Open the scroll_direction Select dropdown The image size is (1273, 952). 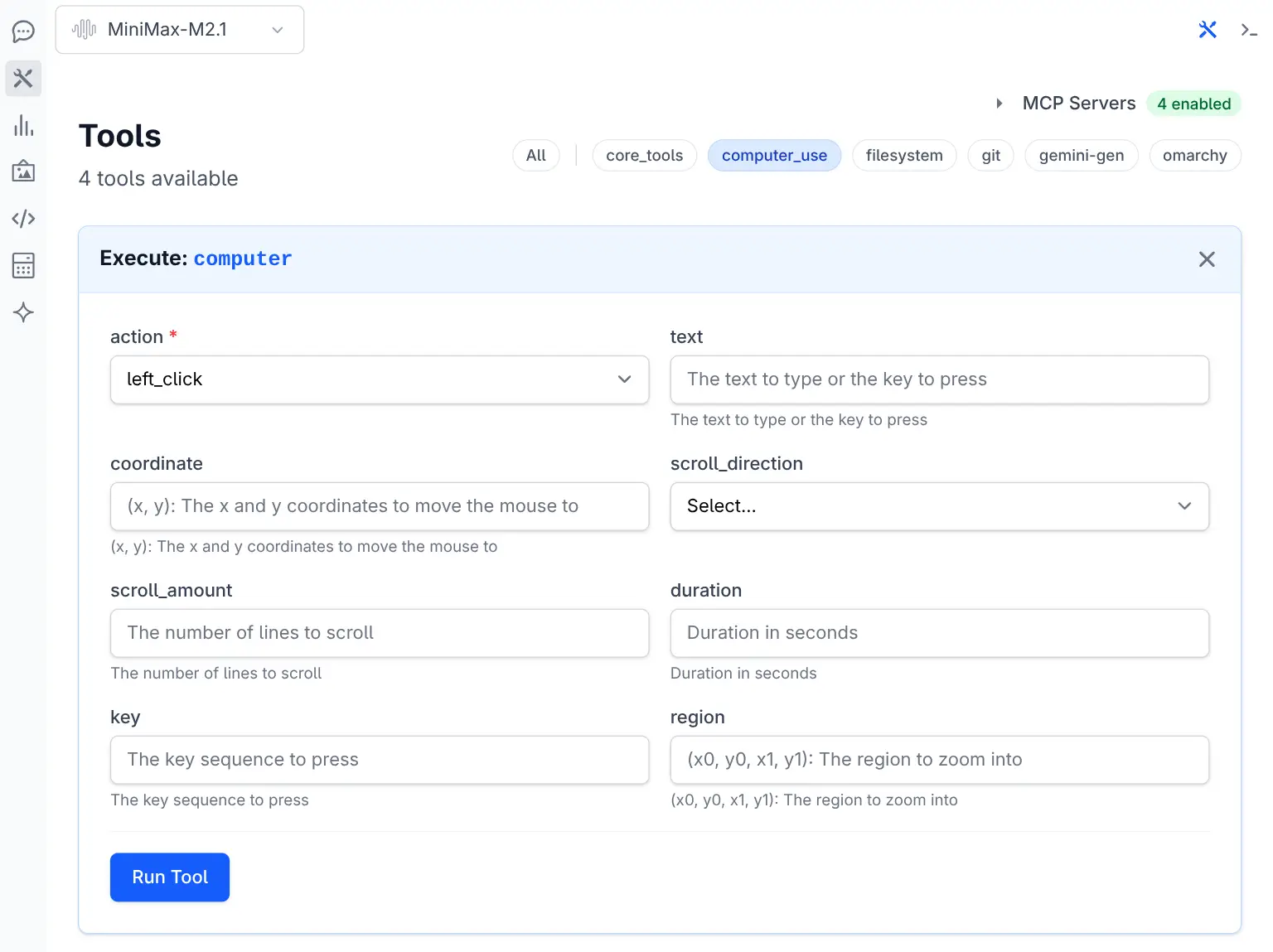click(939, 506)
